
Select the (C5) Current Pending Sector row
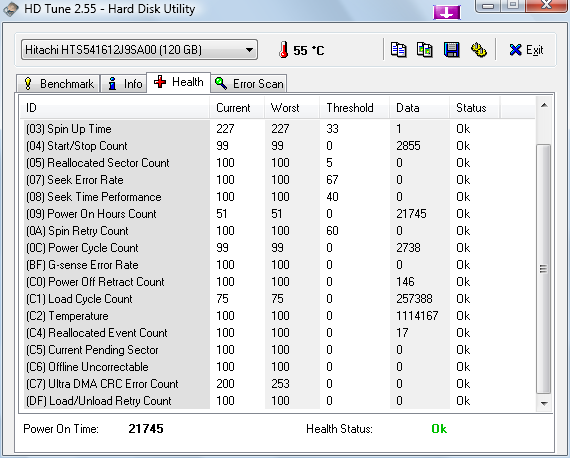tap(278, 350)
